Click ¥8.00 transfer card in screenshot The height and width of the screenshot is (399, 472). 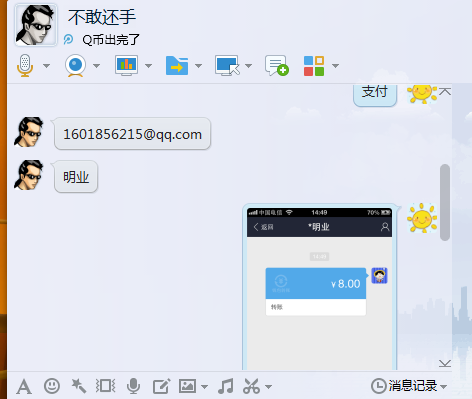pyautogui.click(x=316, y=292)
